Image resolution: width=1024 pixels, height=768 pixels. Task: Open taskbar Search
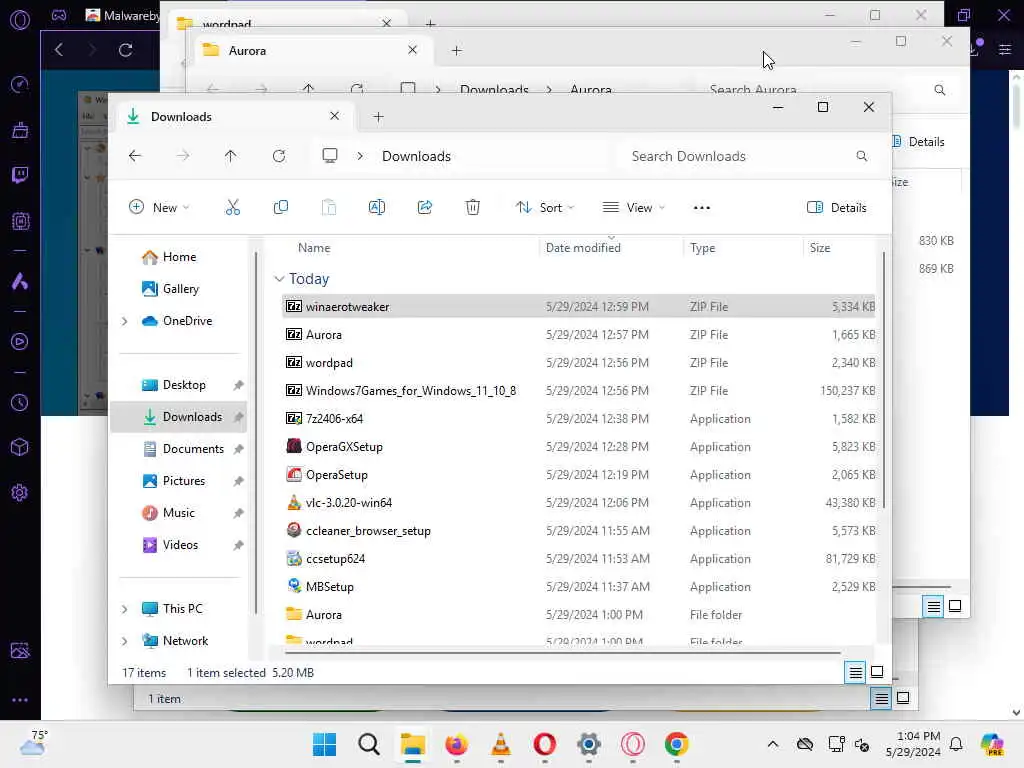click(x=368, y=744)
